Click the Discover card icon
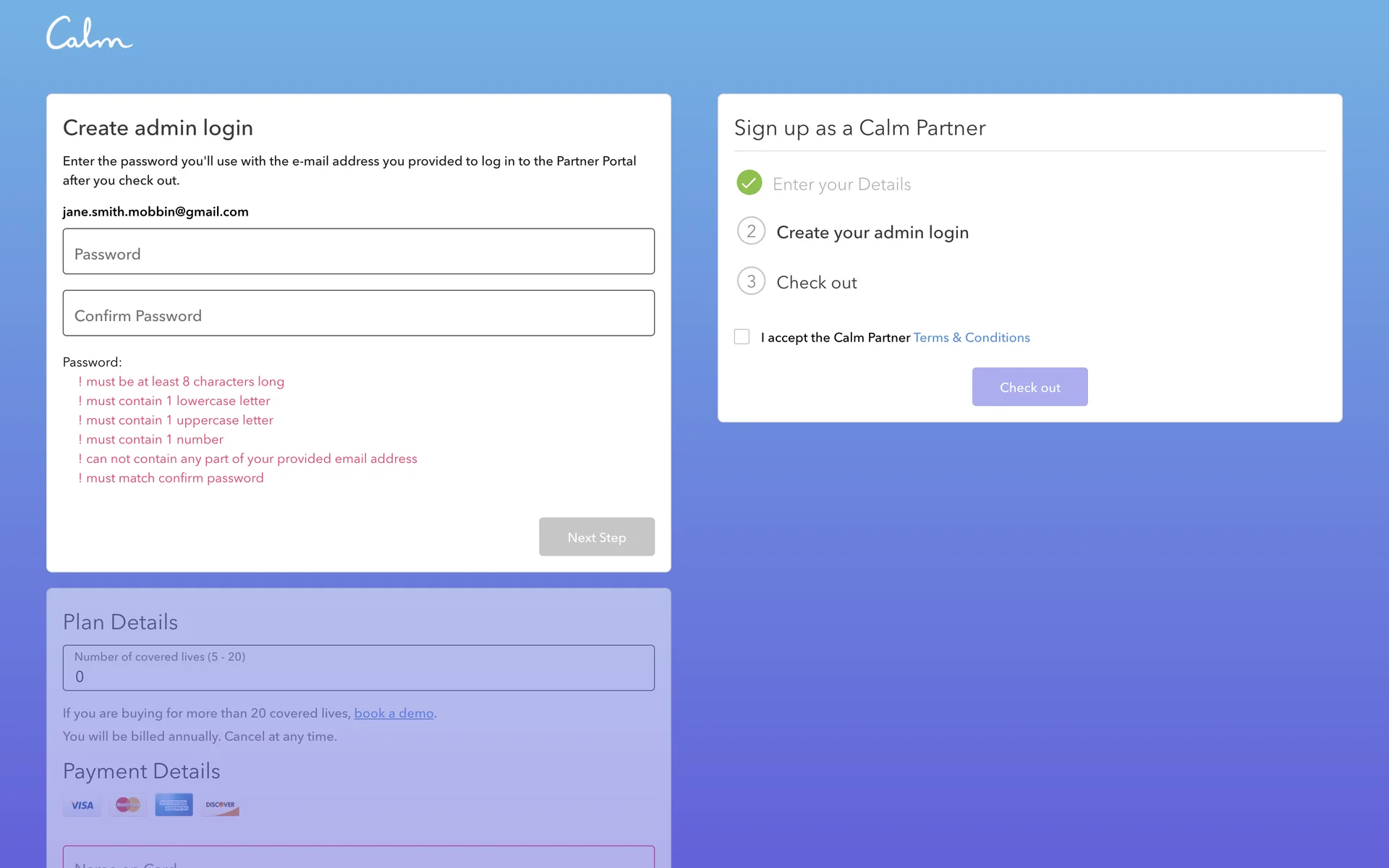Viewport: 1389px width, 868px height. (x=220, y=805)
